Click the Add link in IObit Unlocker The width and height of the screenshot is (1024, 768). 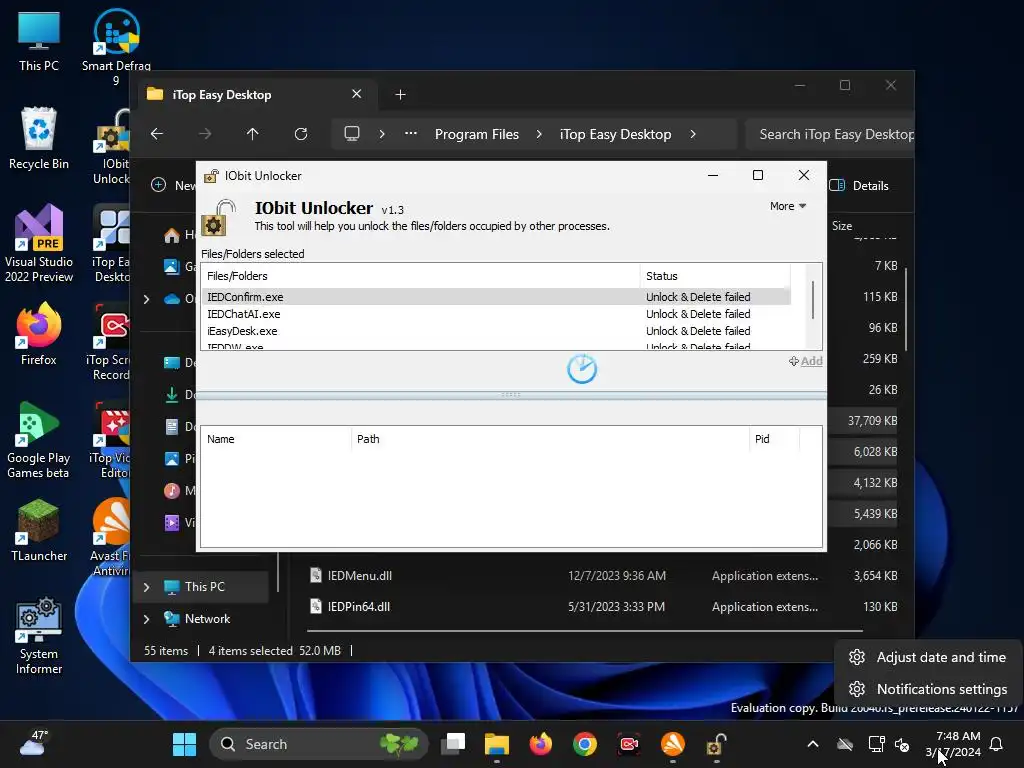[806, 361]
